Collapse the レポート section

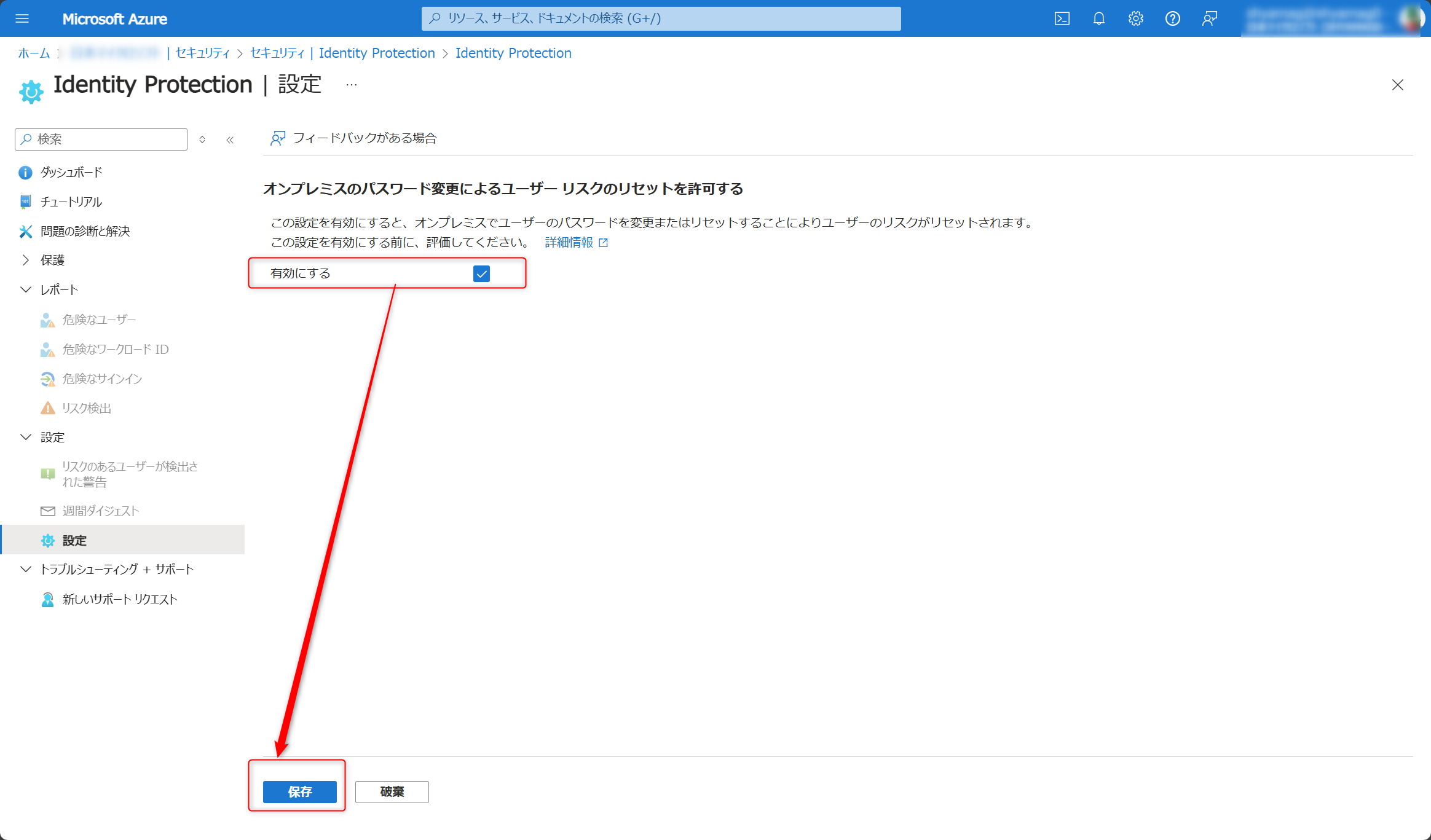click(26, 289)
